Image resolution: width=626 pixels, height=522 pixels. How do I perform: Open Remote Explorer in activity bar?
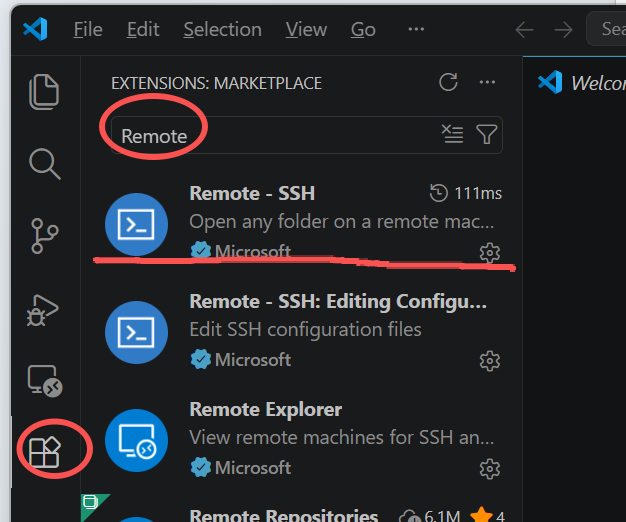(45, 381)
